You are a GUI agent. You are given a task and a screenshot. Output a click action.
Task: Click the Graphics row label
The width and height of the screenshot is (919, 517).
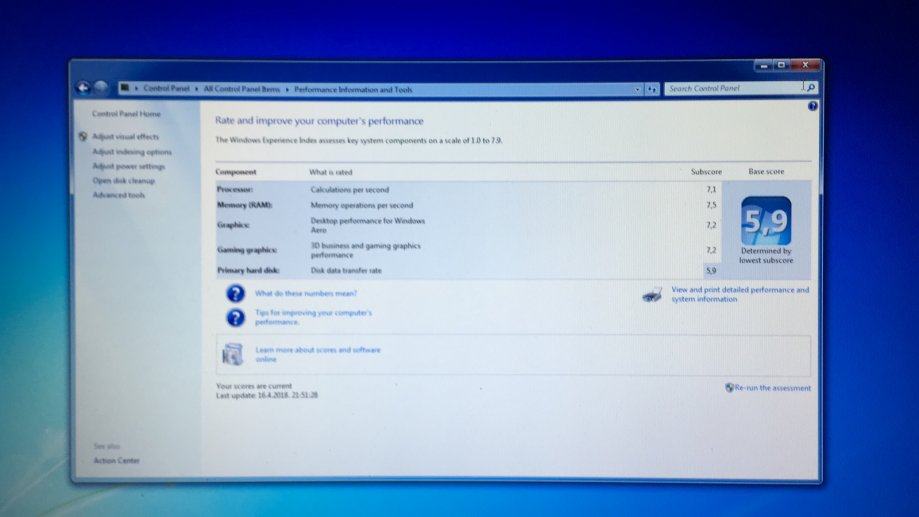point(233,225)
